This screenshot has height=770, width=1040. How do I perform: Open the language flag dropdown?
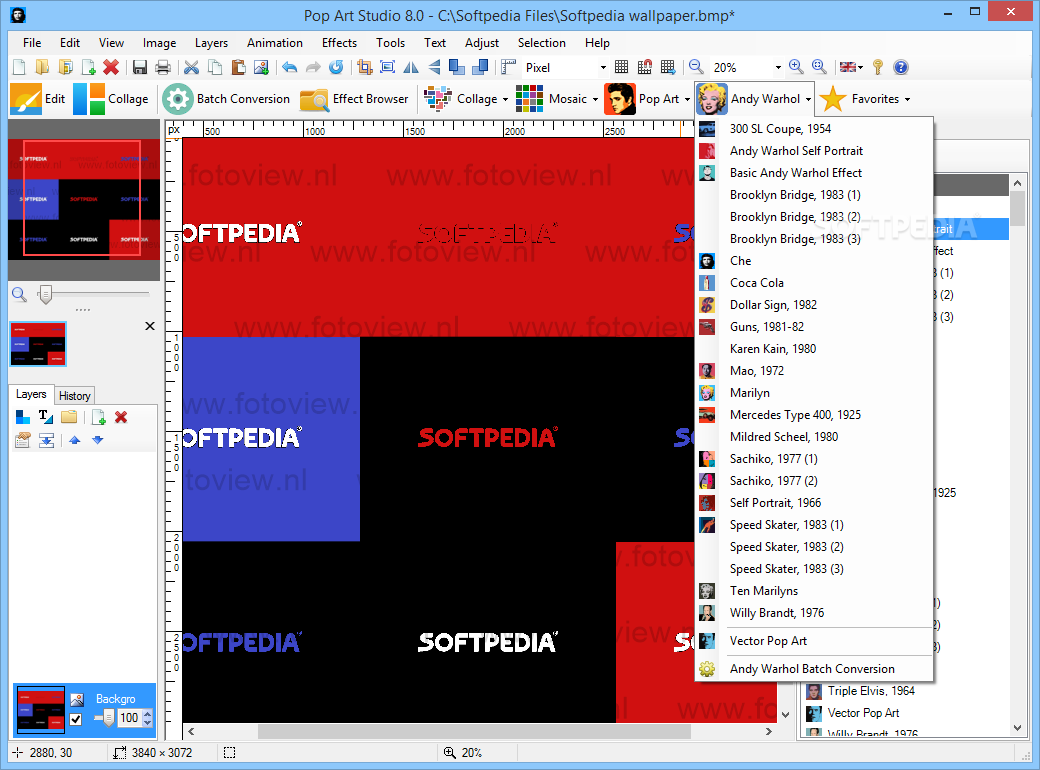pos(852,67)
